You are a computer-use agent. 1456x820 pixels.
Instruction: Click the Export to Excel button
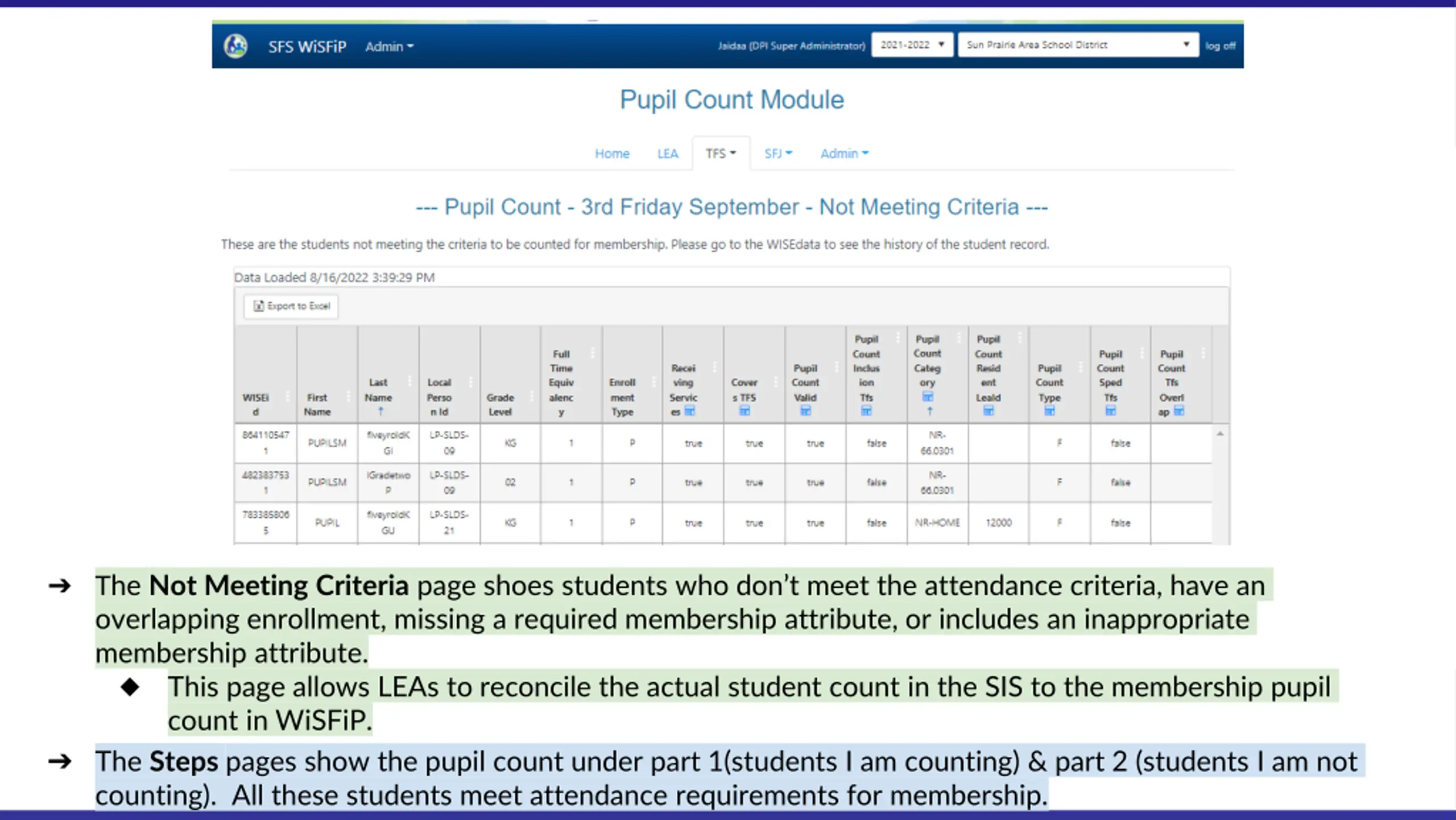291,306
